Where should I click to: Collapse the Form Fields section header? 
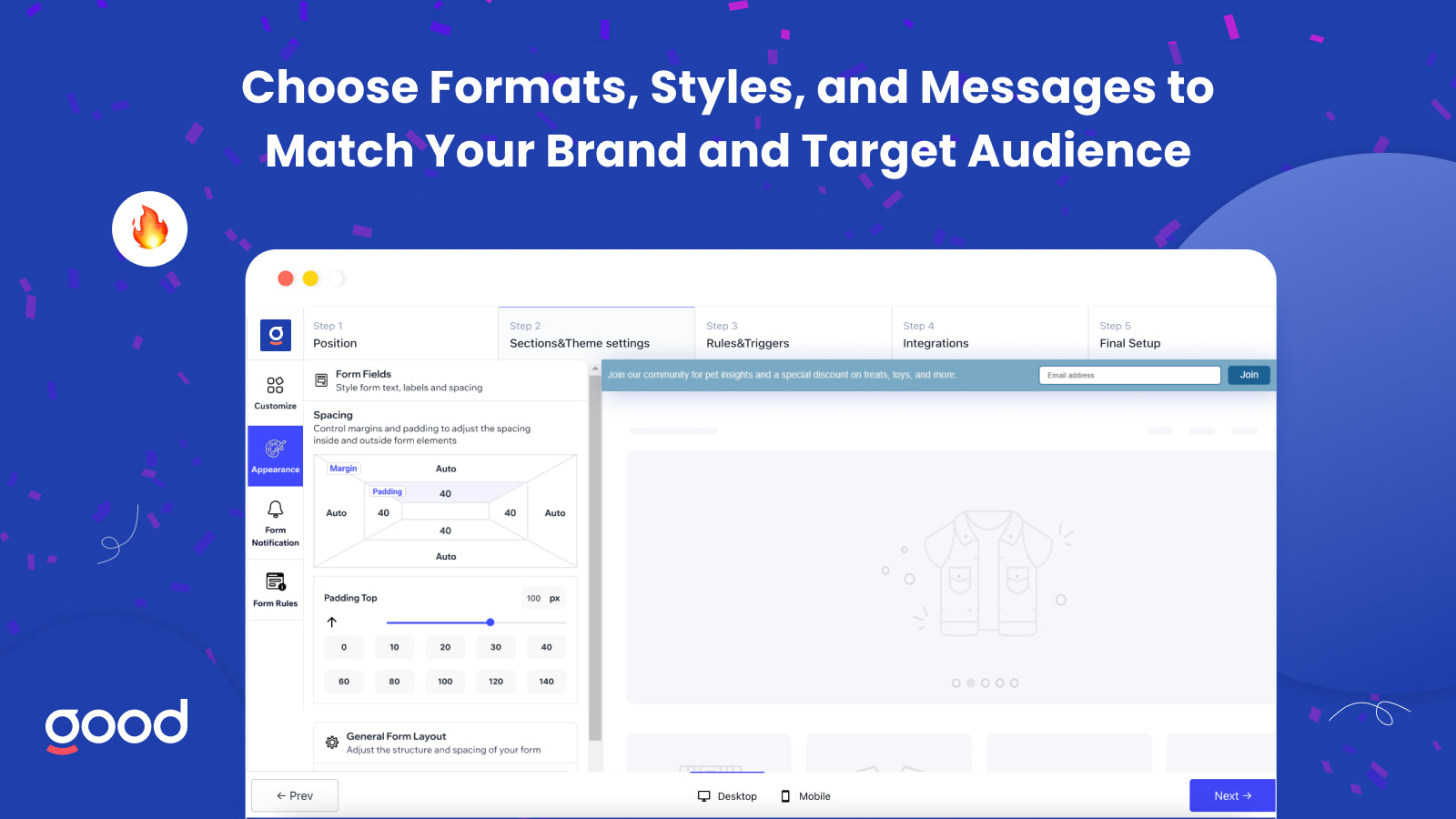[445, 380]
